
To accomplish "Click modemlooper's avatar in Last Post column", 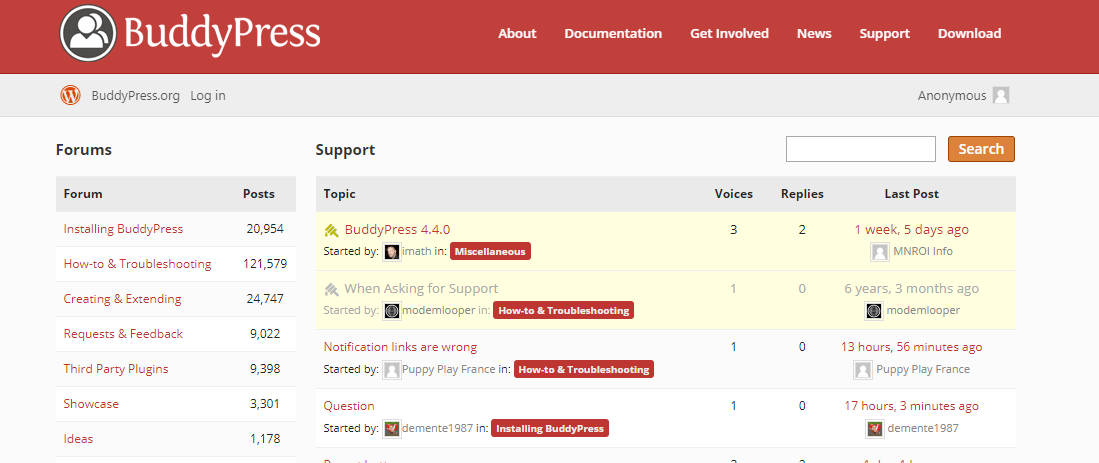I will click(x=873, y=310).
